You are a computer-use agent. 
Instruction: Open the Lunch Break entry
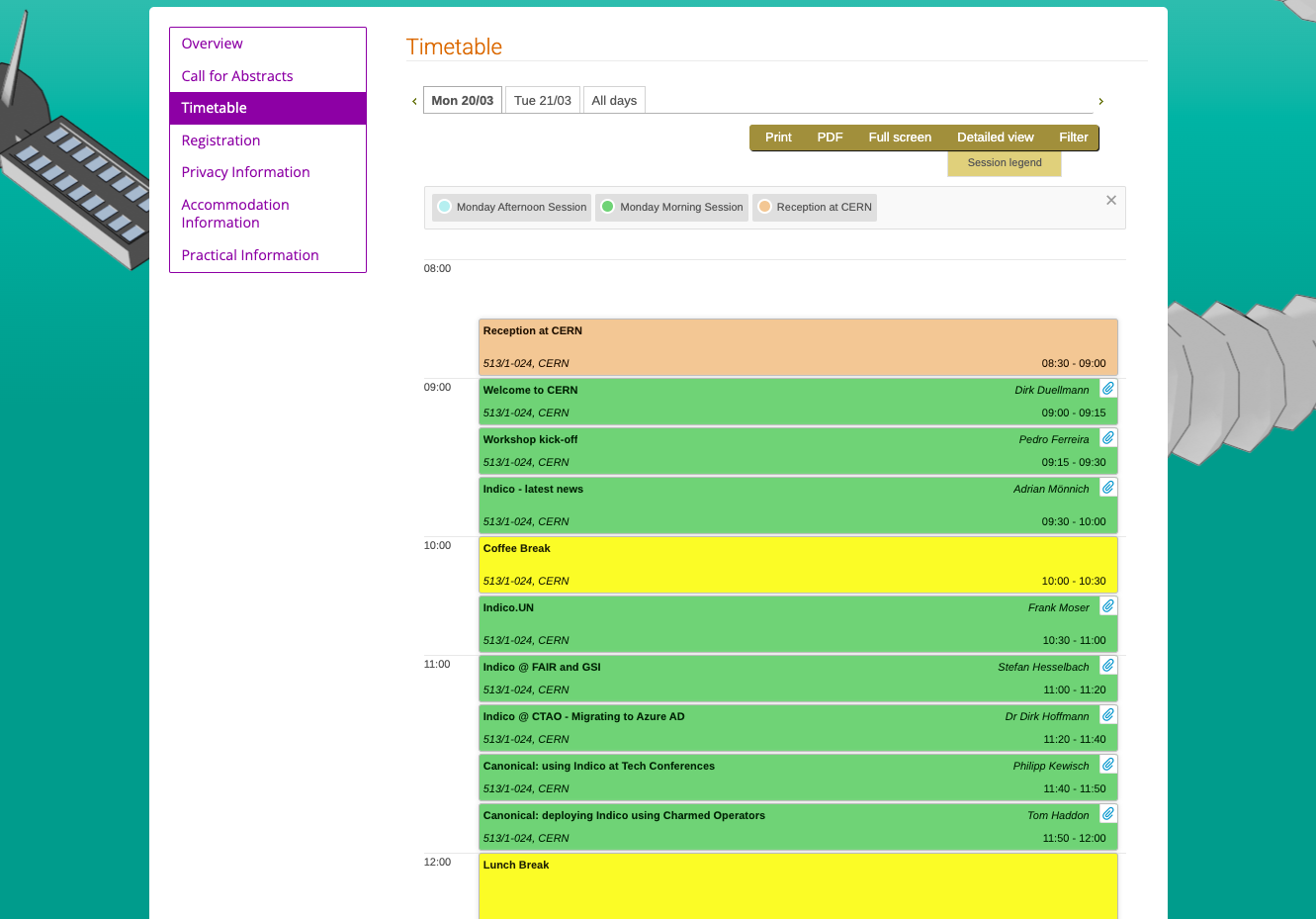pyautogui.click(x=798, y=886)
